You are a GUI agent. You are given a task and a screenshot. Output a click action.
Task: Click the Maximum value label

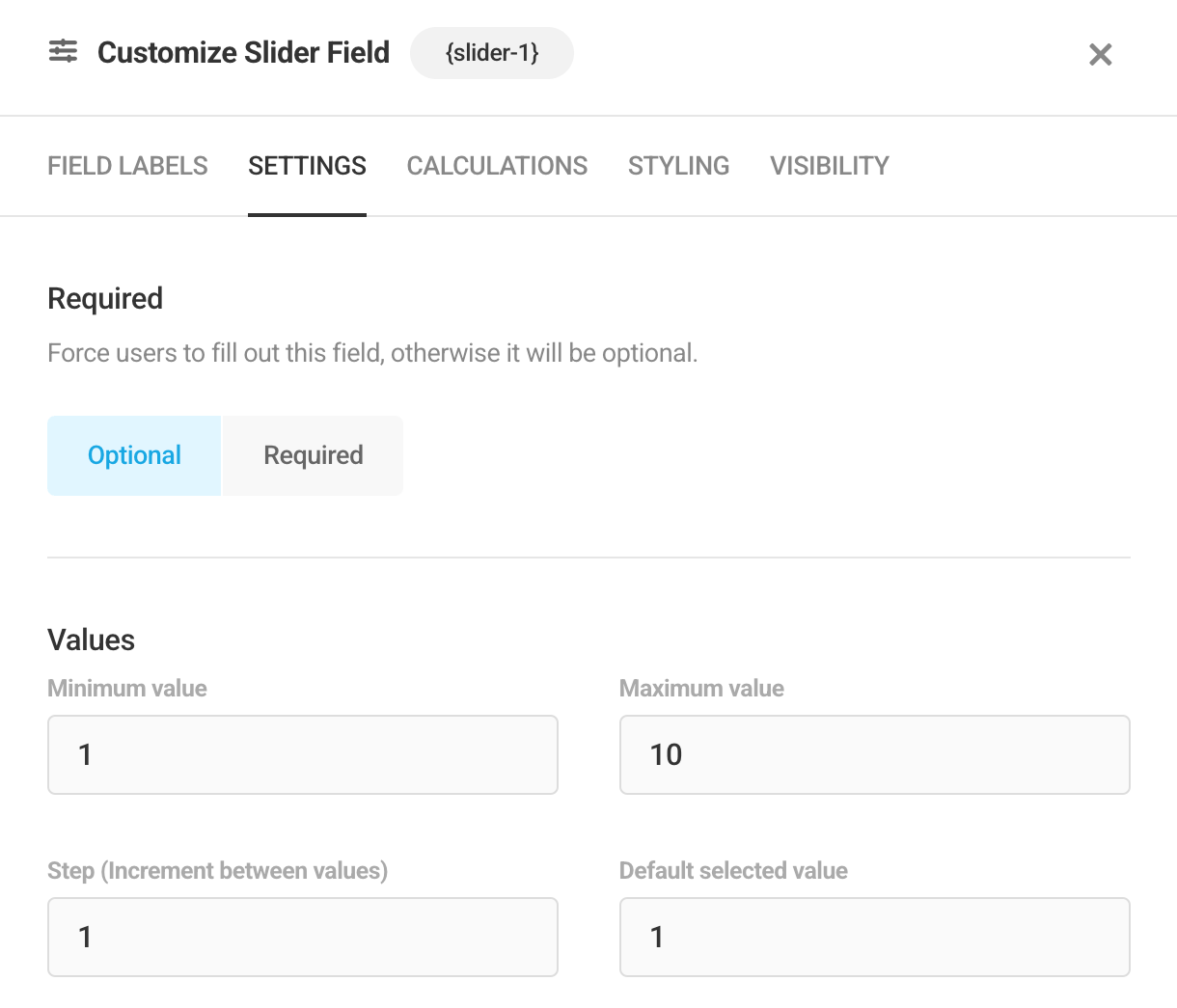coord(701,688)
